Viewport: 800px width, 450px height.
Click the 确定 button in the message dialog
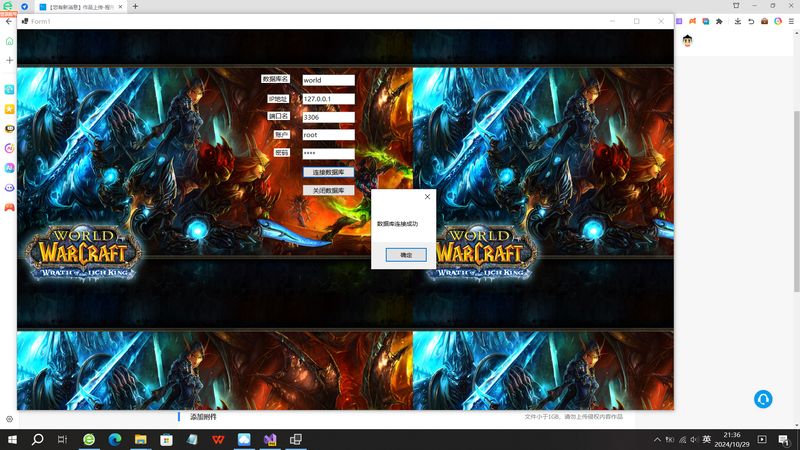pos(406,255)
